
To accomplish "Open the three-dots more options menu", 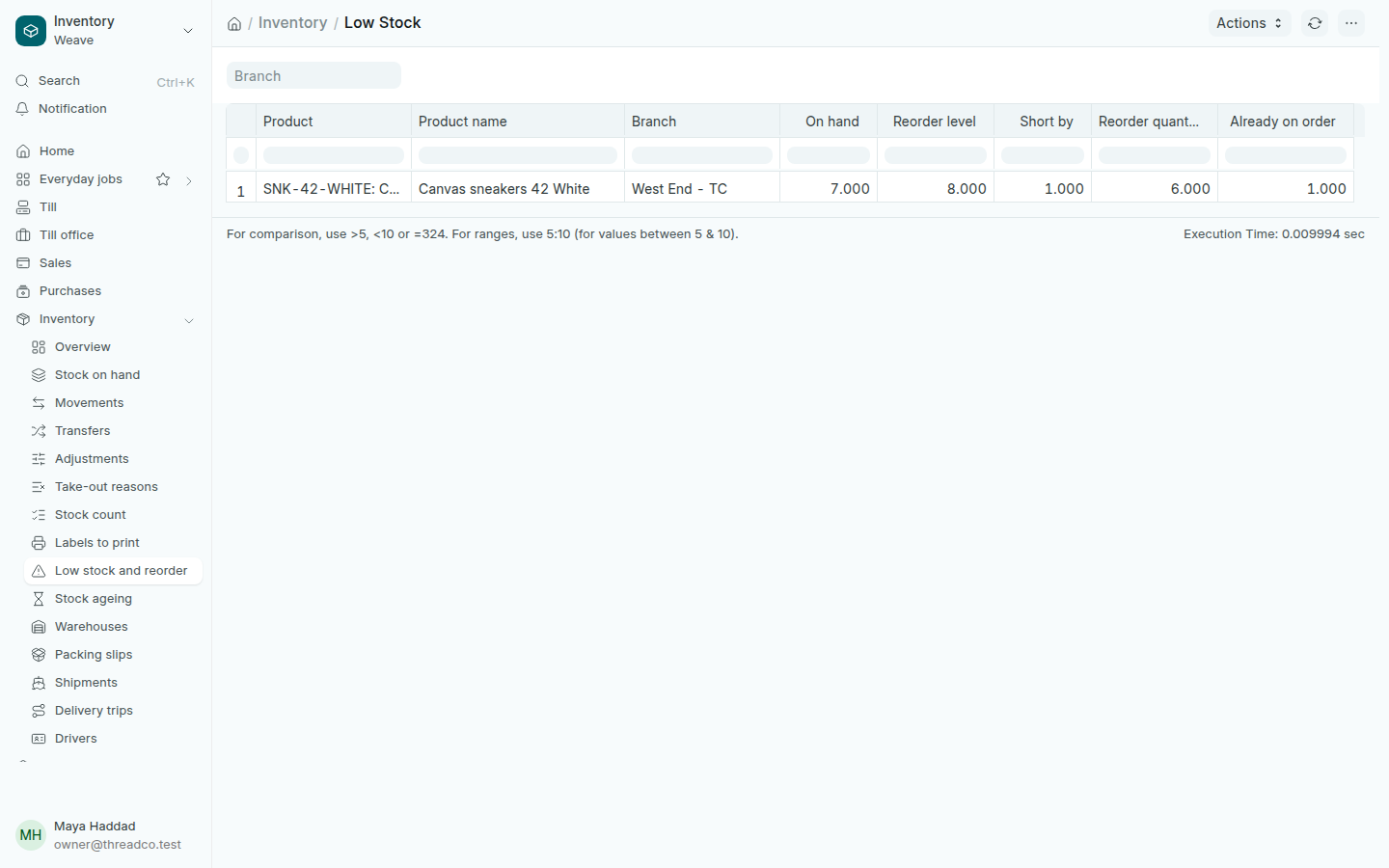I will click(1351, 23).
